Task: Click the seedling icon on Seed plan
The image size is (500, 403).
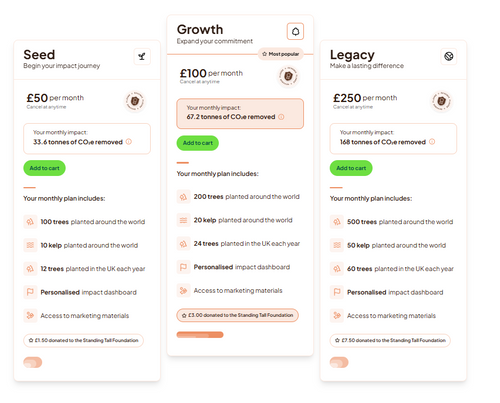Action: tap(142, 56)
